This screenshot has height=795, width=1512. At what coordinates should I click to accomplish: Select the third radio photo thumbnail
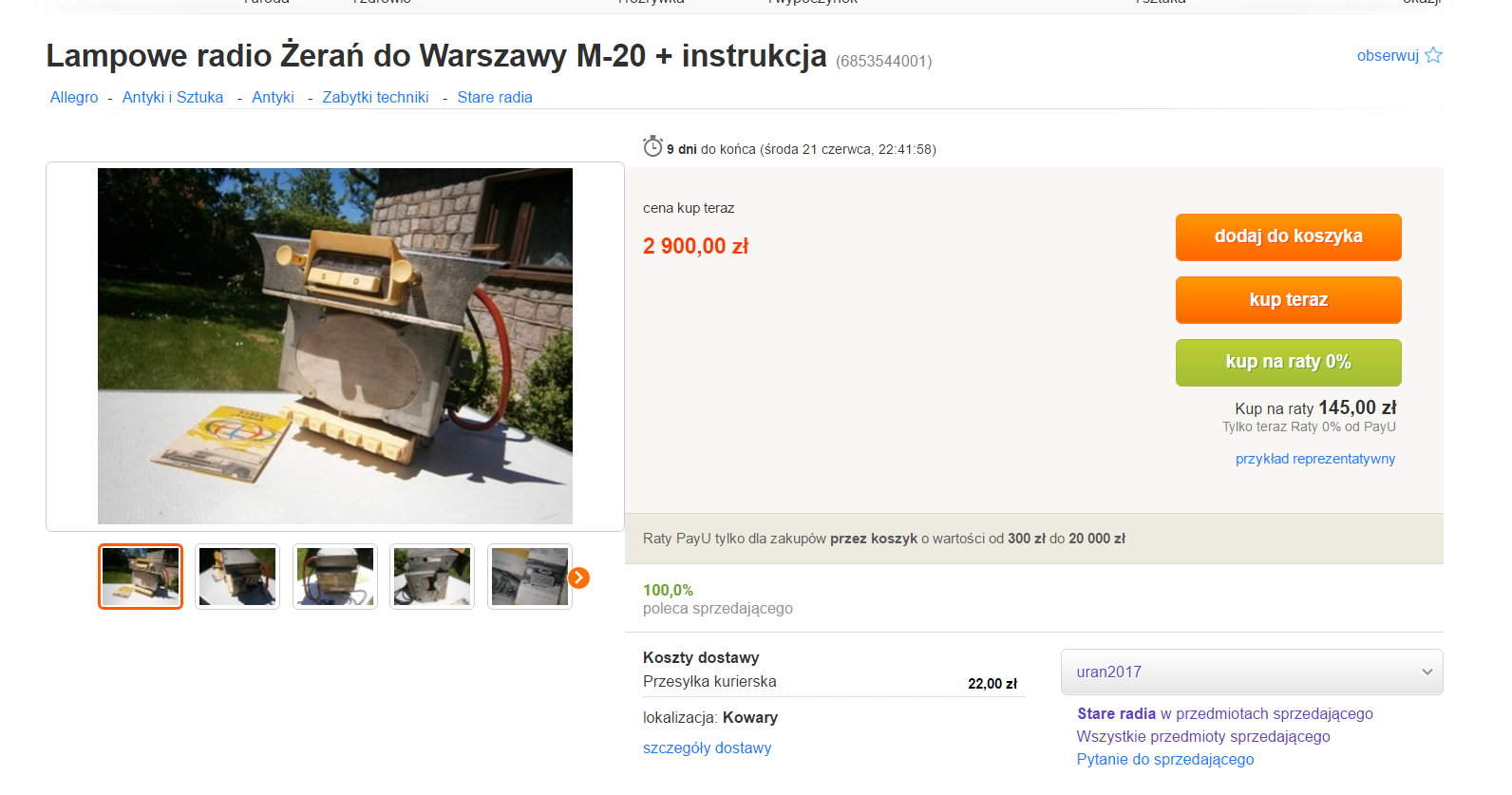tap(335, 577)
